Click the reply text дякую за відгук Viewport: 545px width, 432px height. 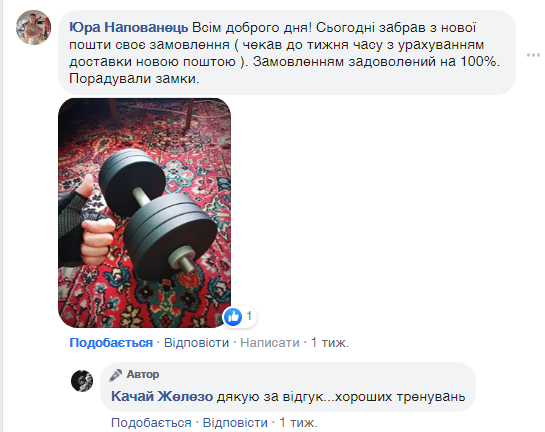pyautogui.click(x=270, y=396)
